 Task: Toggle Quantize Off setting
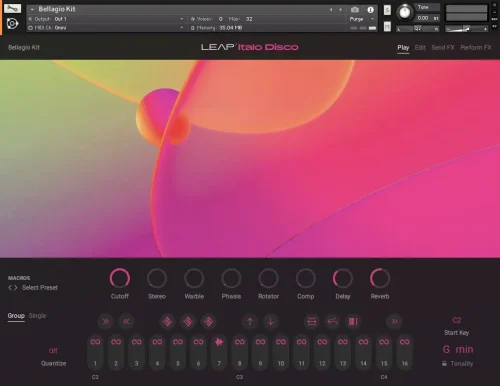(x=53, y=351)
